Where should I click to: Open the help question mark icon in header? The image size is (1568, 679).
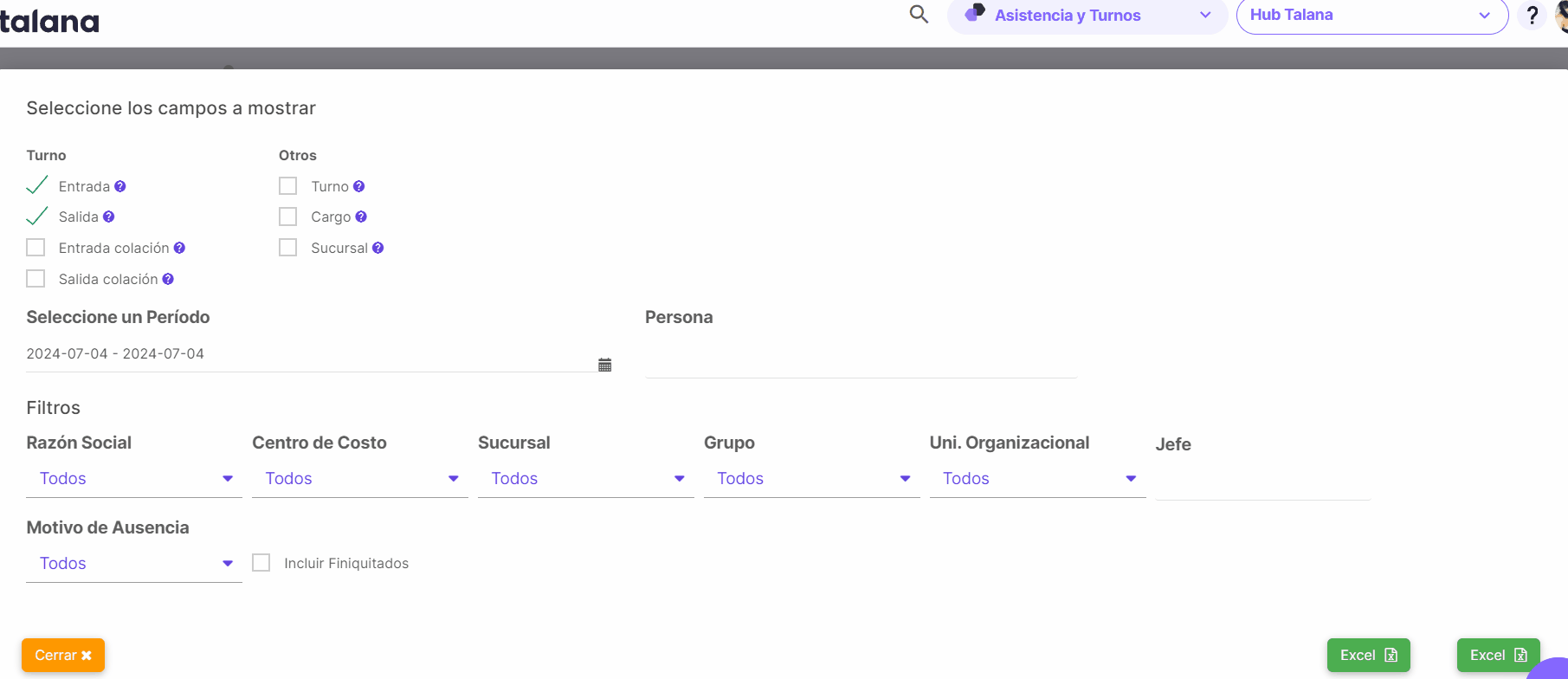(1532, 16)
